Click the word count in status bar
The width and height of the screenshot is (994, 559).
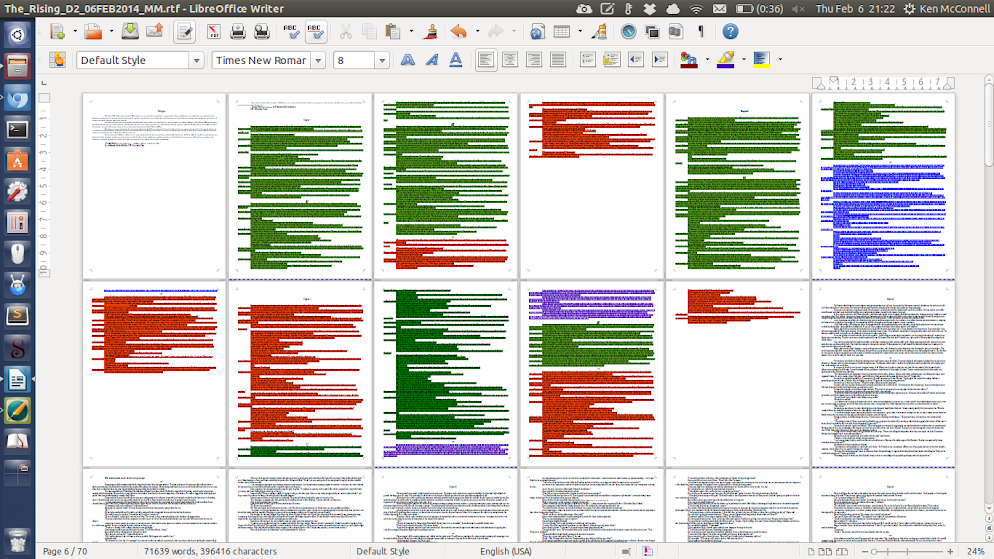click(210, 551)
